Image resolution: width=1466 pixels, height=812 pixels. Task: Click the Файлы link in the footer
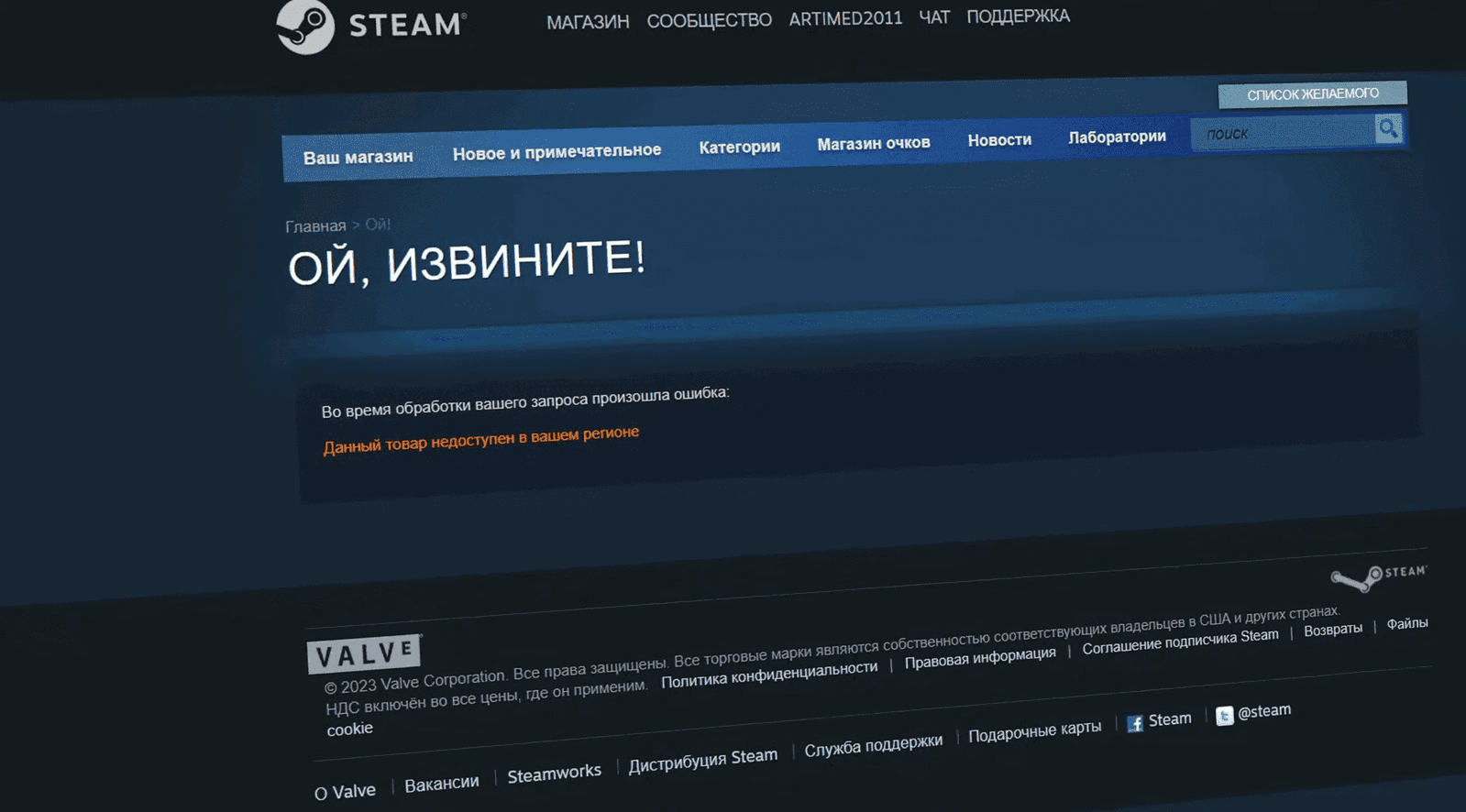1407,623
